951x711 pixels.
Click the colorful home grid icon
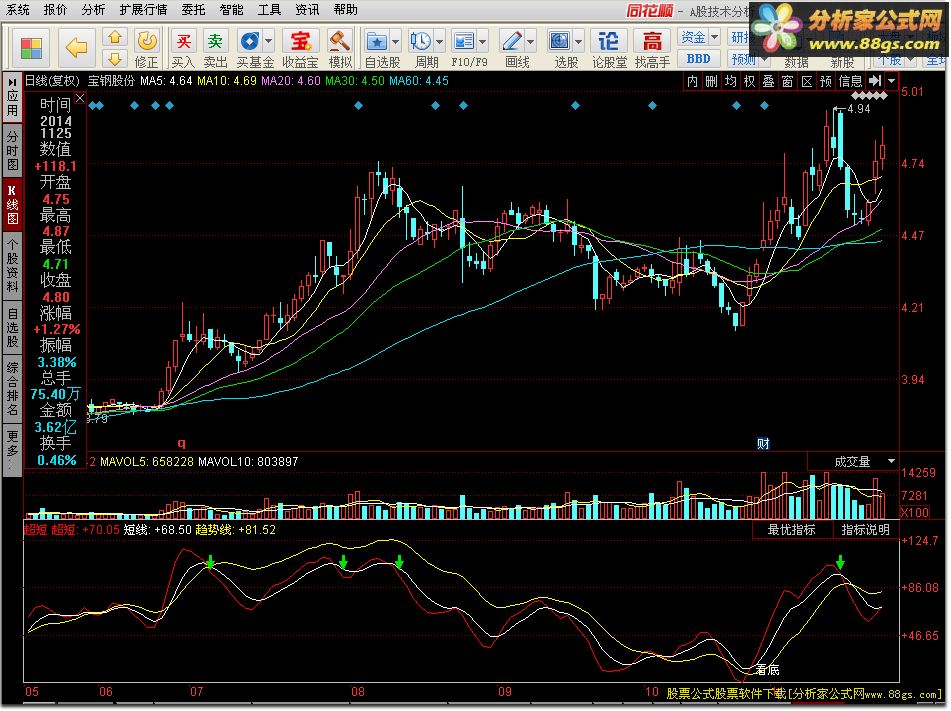coord(31,48)
